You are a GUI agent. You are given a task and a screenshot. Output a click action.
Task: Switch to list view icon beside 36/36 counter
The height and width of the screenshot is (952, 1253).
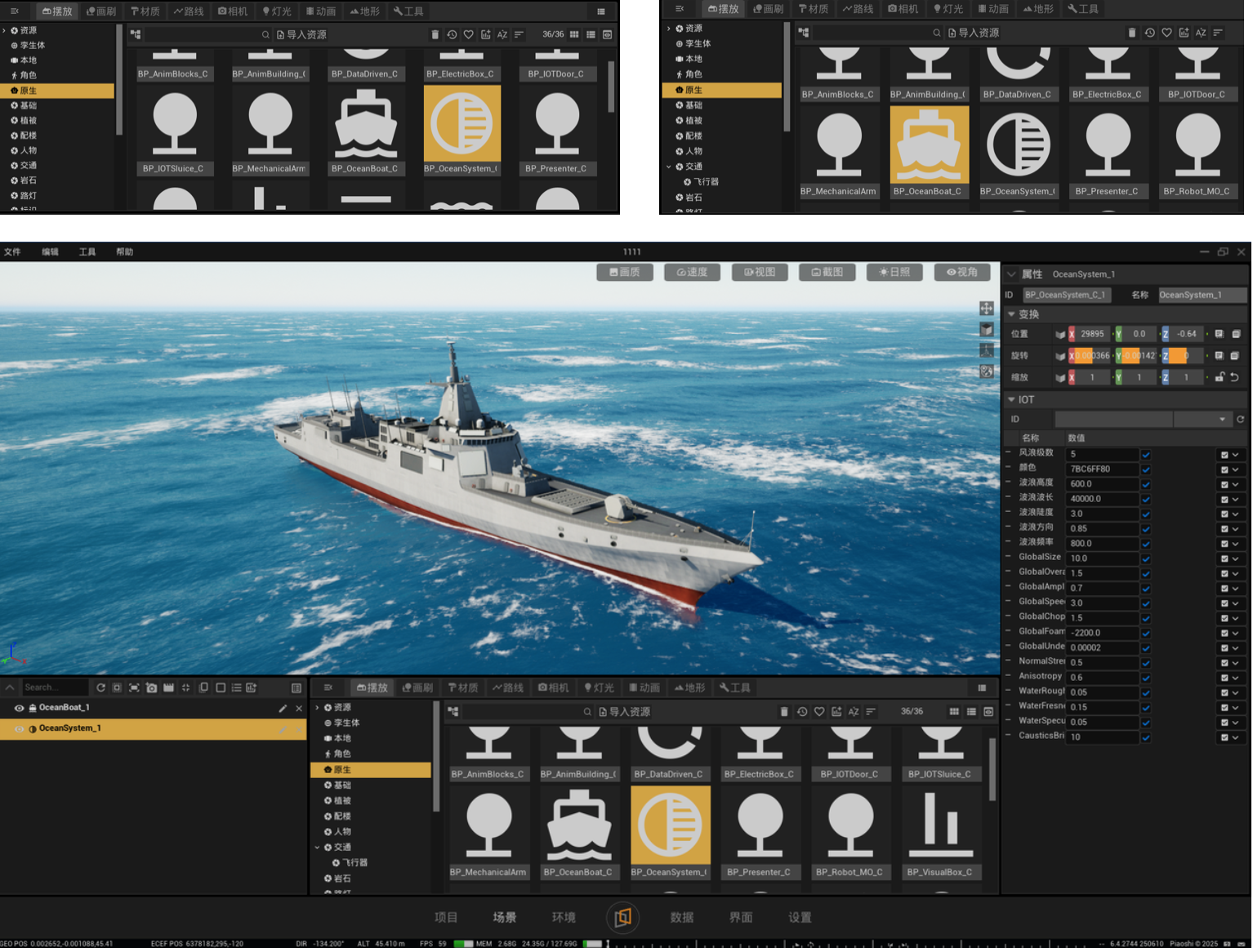pos(971,712)
